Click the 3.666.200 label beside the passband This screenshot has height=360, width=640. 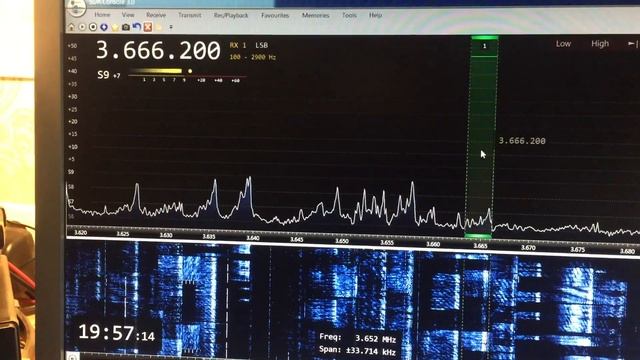coord(522,141)
